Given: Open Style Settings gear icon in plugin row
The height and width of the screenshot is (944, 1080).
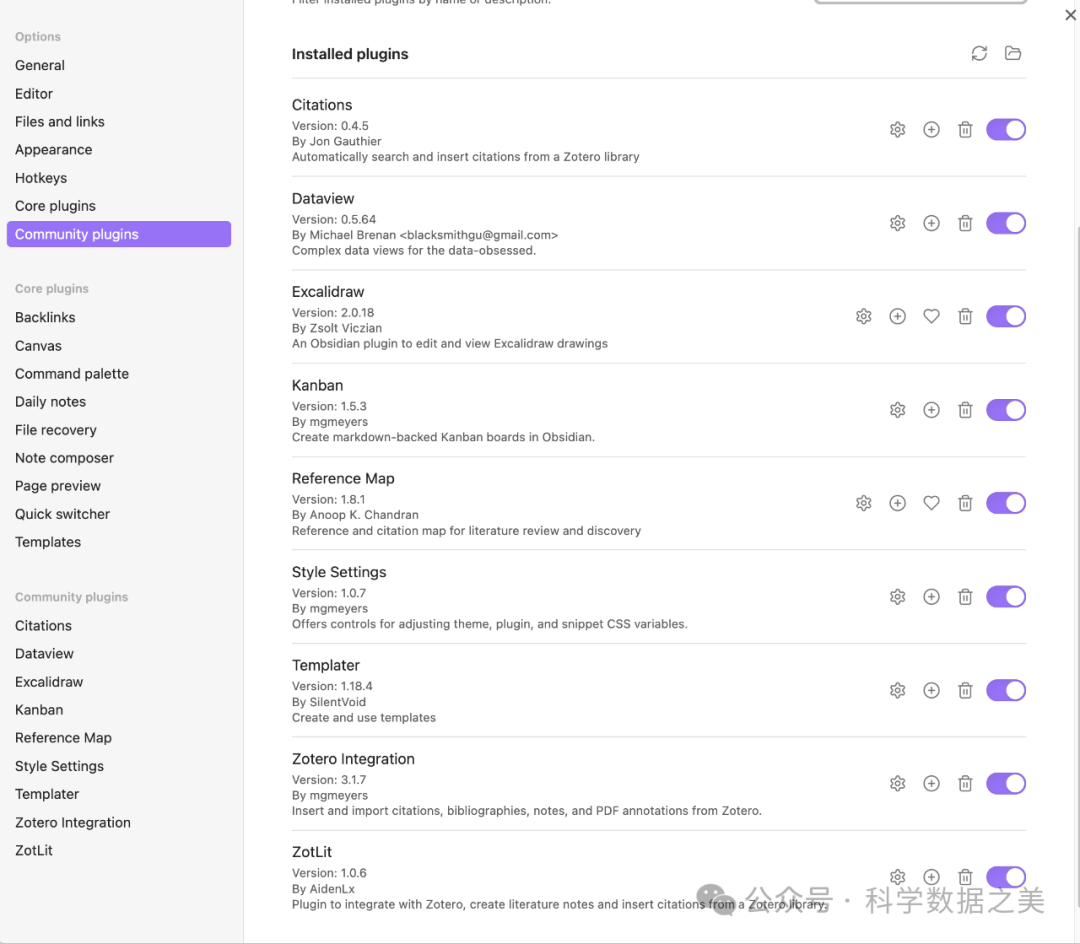Looking at the screenshot, I should 897,597.
